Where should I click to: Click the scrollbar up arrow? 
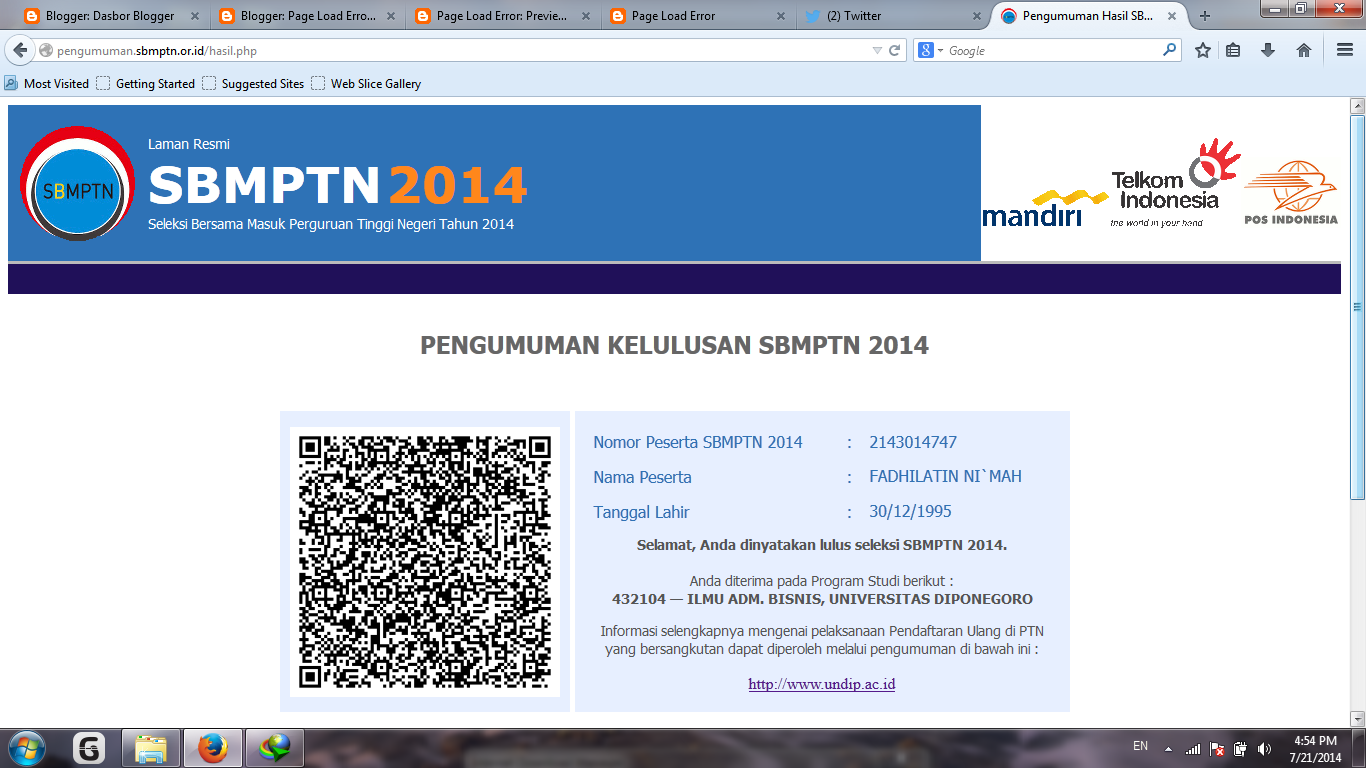pos(1357,106)
